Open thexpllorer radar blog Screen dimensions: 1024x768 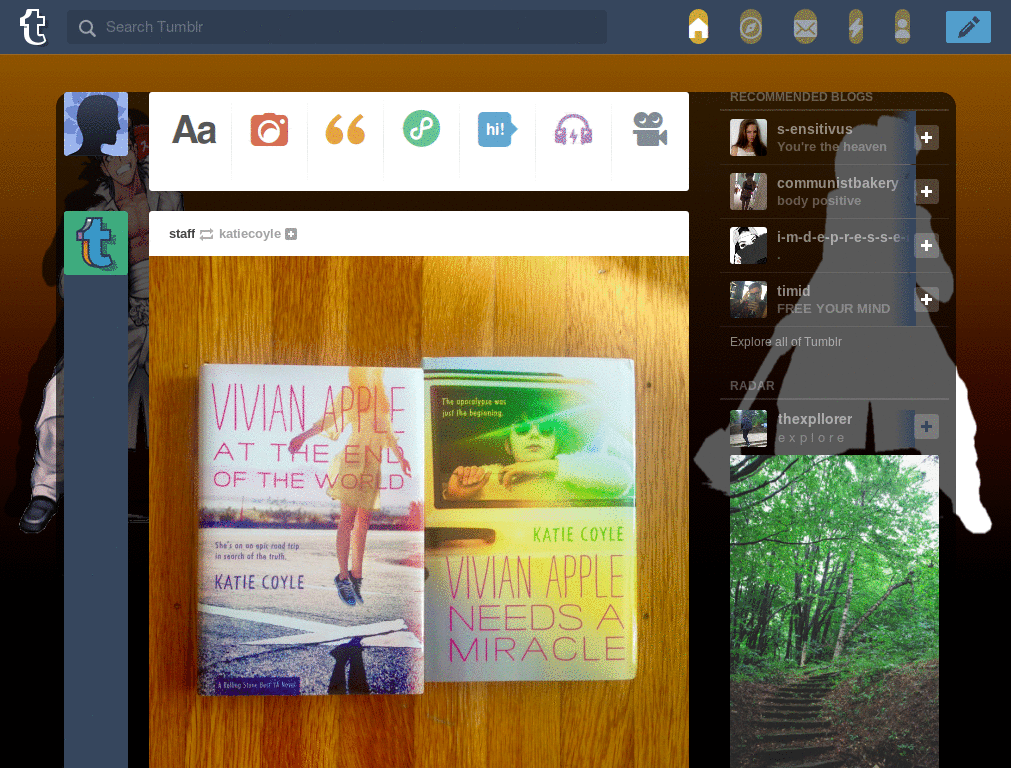pyautogui.click(x=814, y=419)
